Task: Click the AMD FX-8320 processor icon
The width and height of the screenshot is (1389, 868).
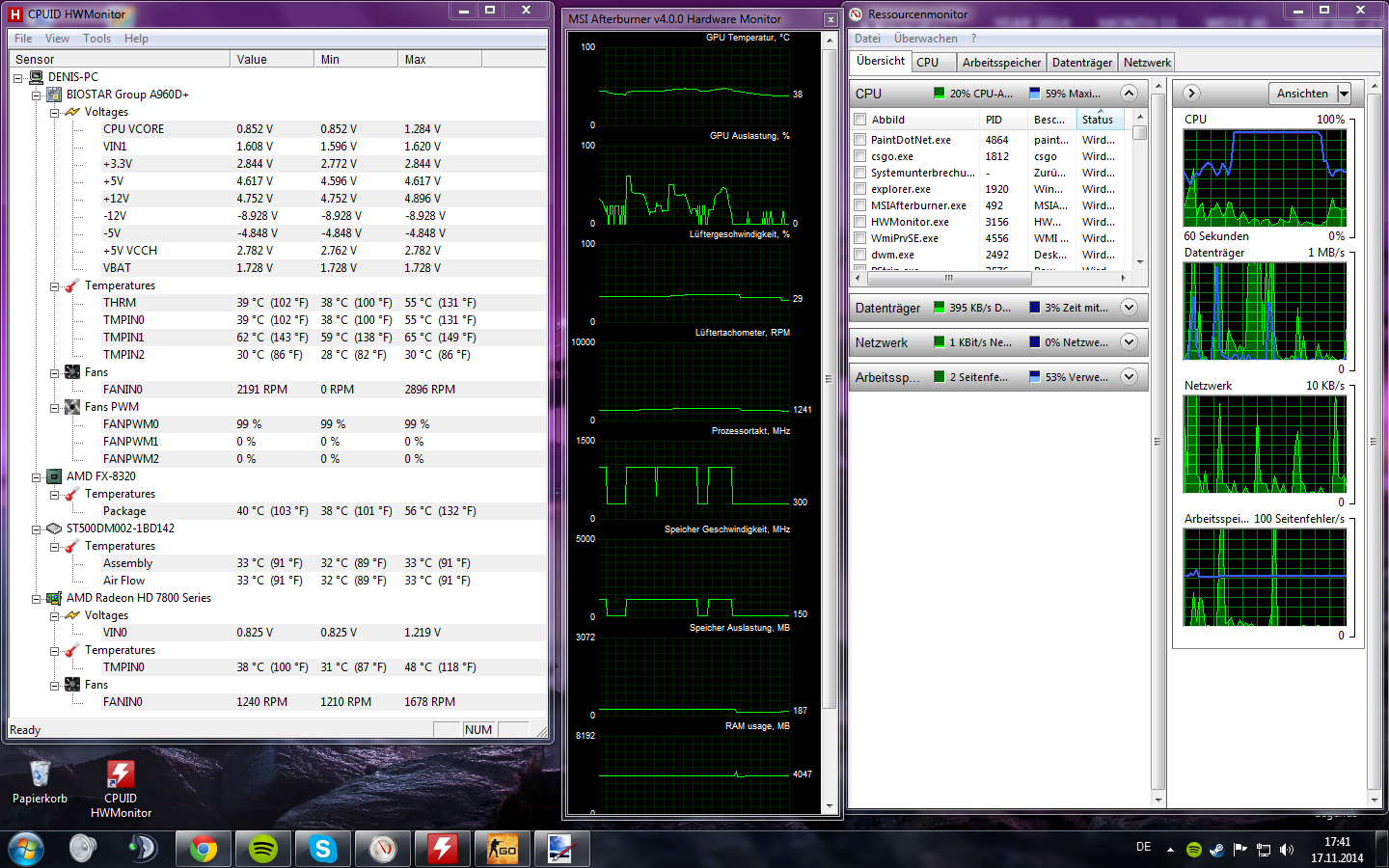Action: click(x=54, y=476)
